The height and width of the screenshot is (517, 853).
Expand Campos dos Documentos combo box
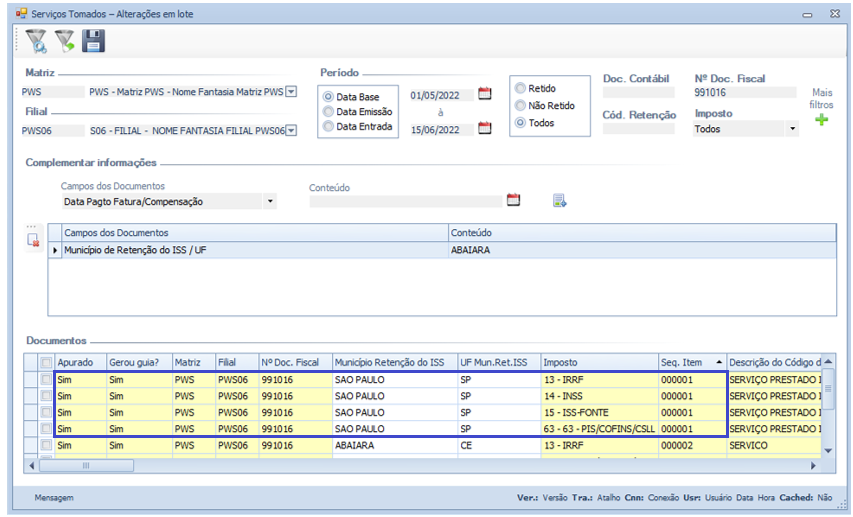(270, 201)
